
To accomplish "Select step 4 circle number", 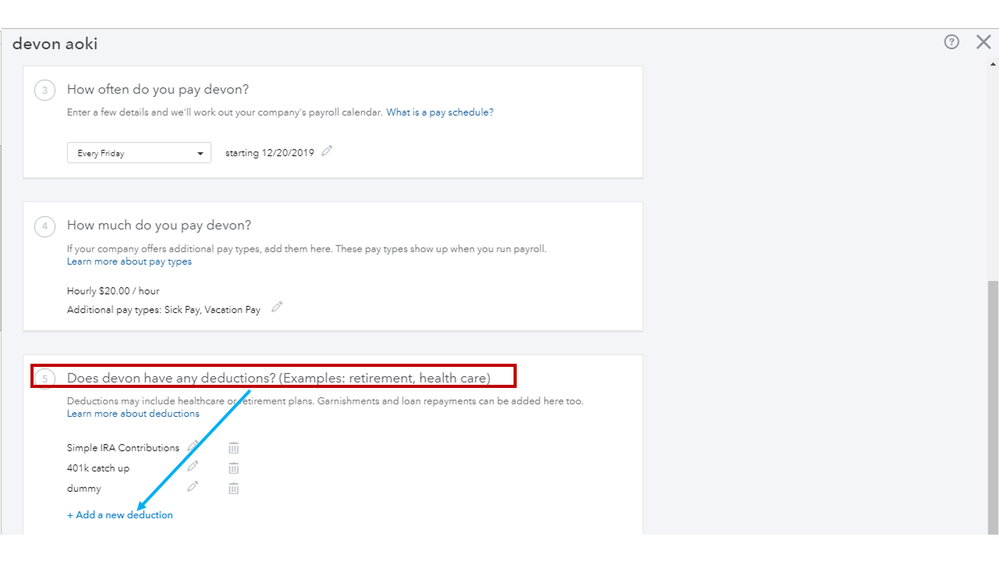I will (45, 226).
